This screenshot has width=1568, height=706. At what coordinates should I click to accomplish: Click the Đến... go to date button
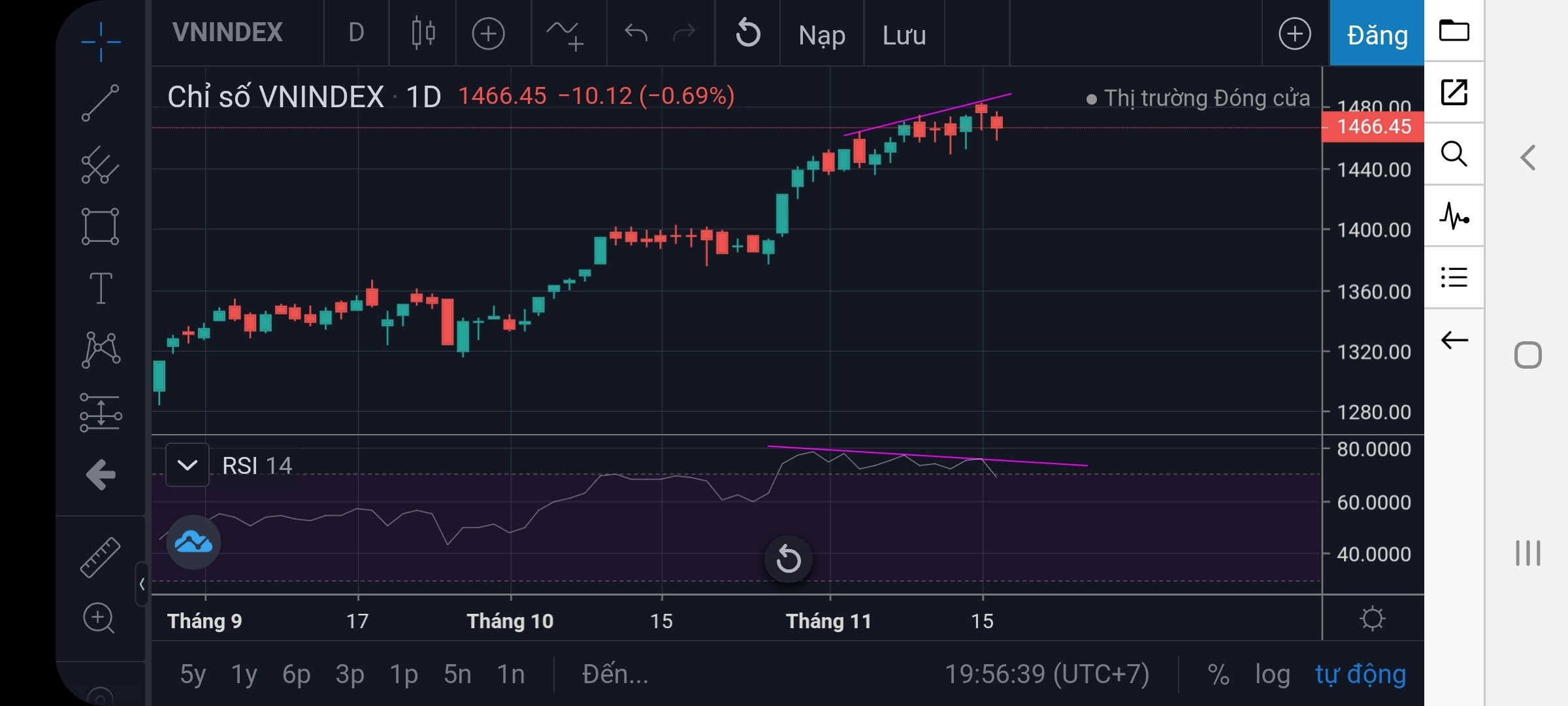[615, 673]
